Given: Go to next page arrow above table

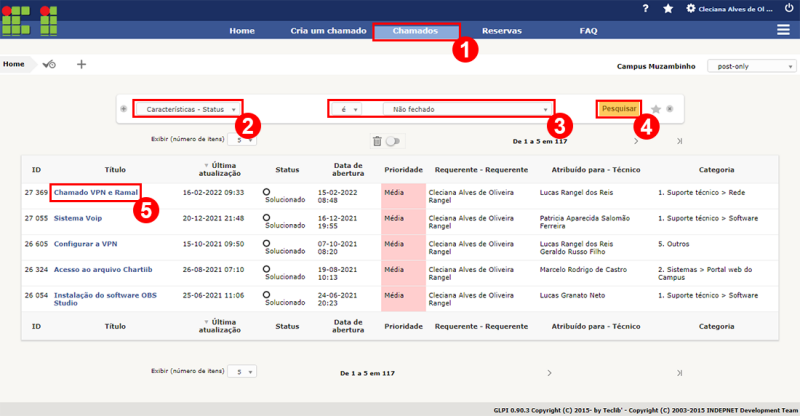Looking at the screenshot, I should pos(636,141).
